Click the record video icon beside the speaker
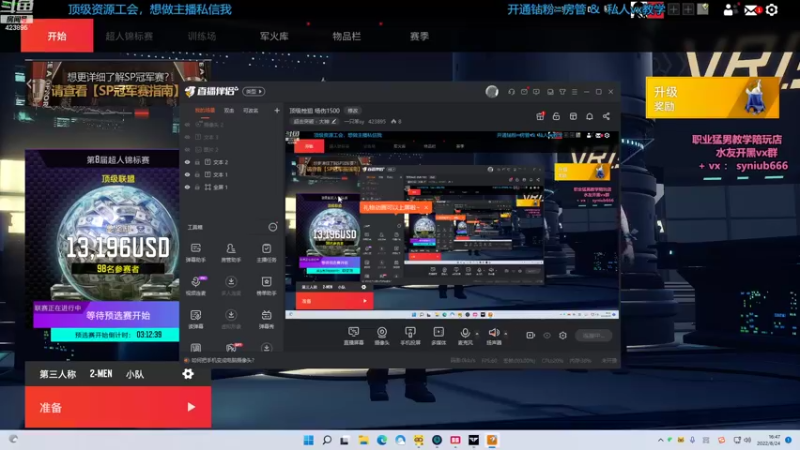The image size is (800, 450). coord(531,335)
